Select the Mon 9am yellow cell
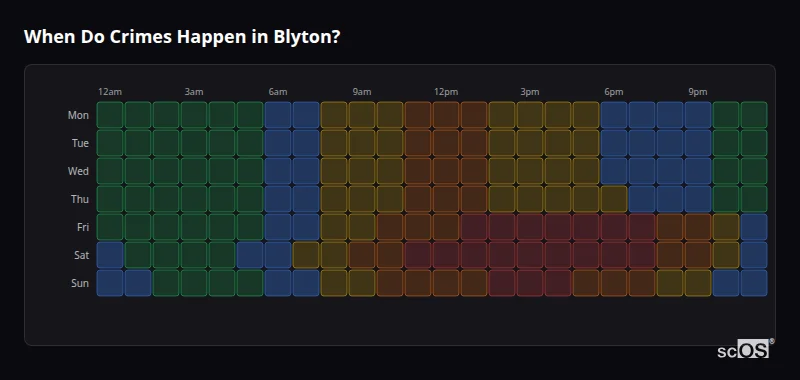 (x=362, y=115)
